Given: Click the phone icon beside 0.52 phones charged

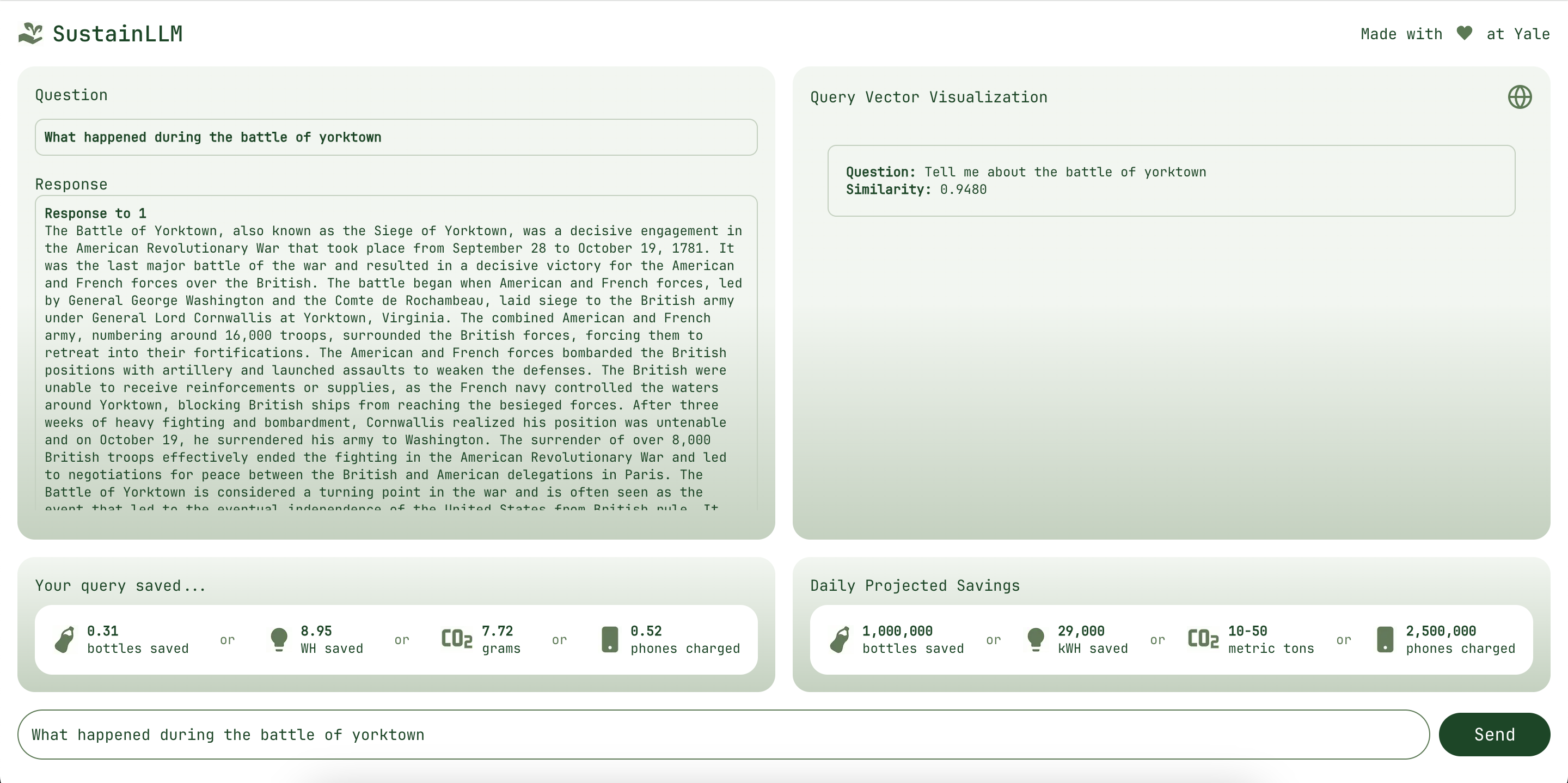Looking at the screenshot, I should (609, 639).
